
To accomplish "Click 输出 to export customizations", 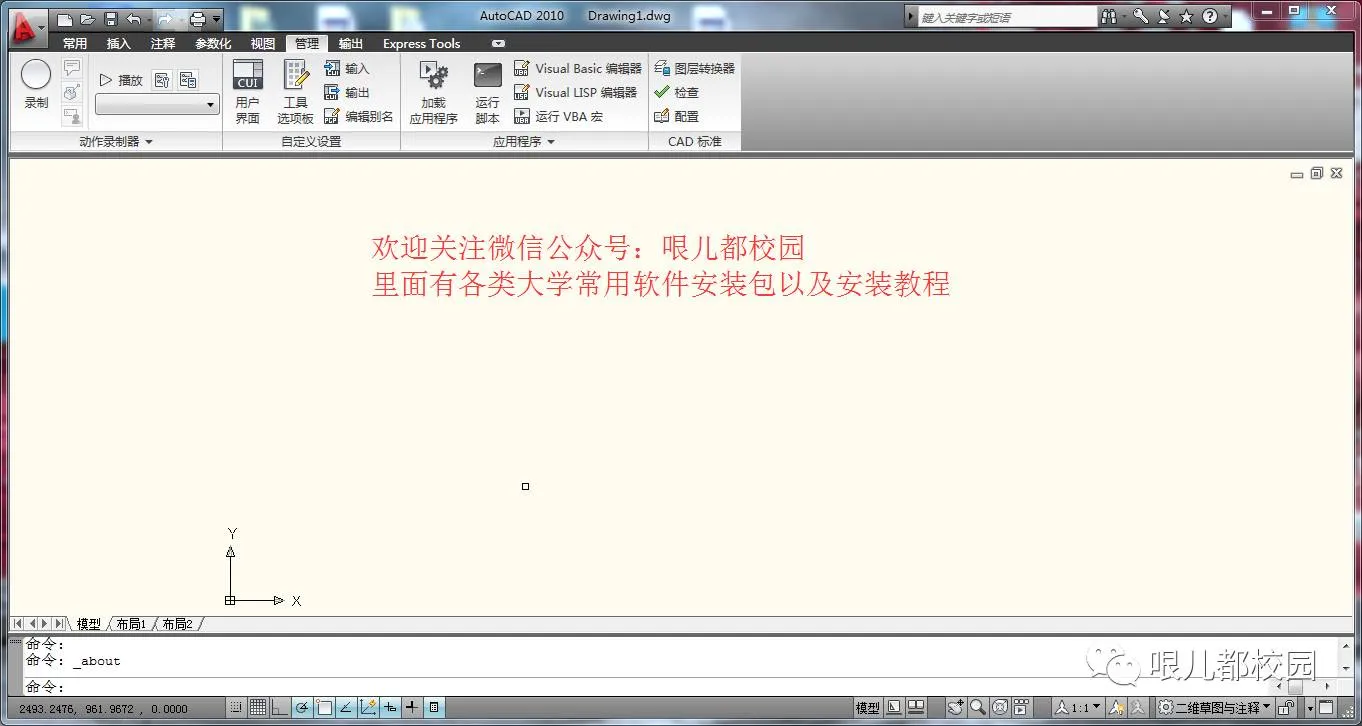I will [347, 92].
